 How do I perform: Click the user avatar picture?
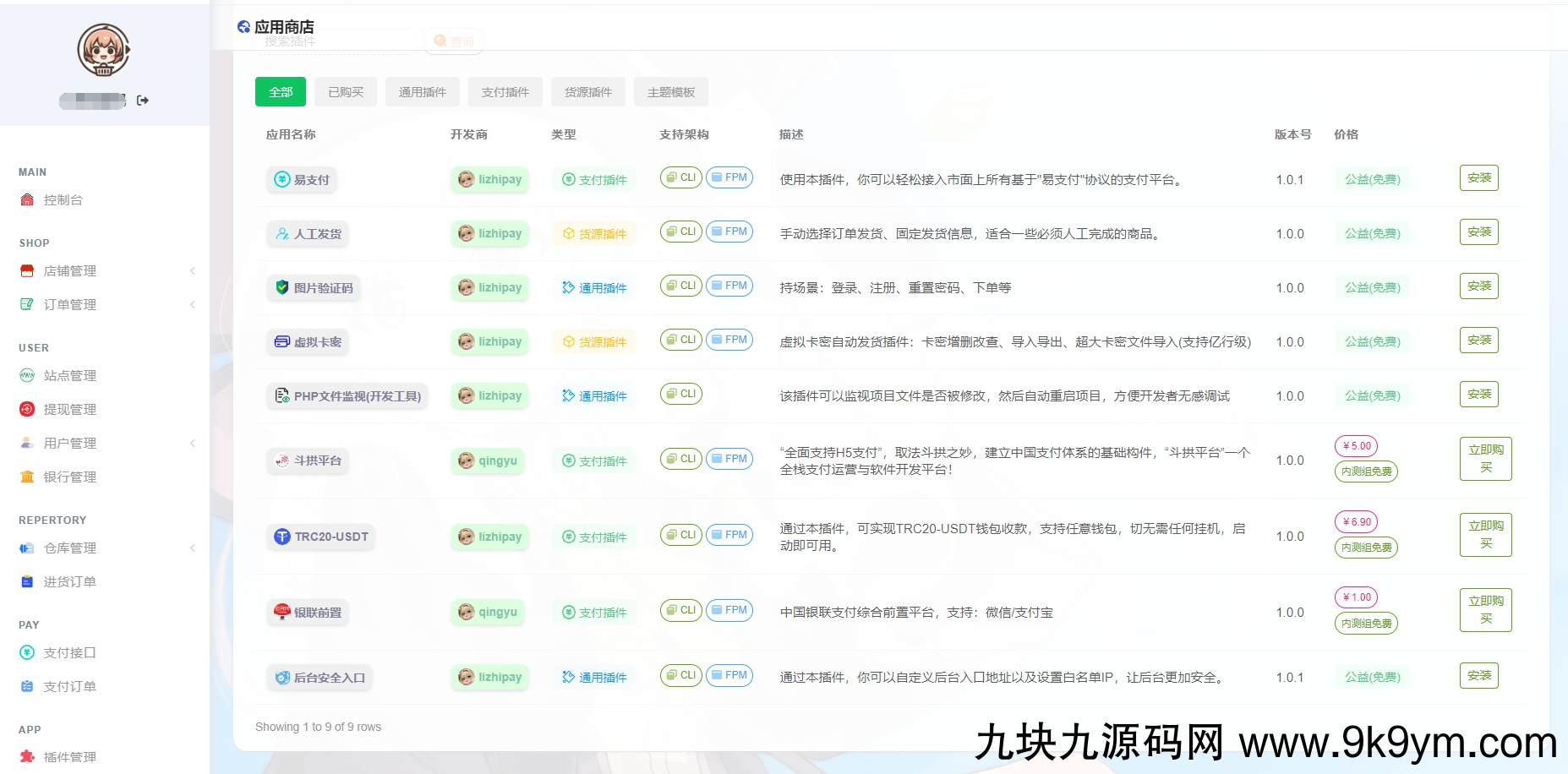click(x=104, y=50)
